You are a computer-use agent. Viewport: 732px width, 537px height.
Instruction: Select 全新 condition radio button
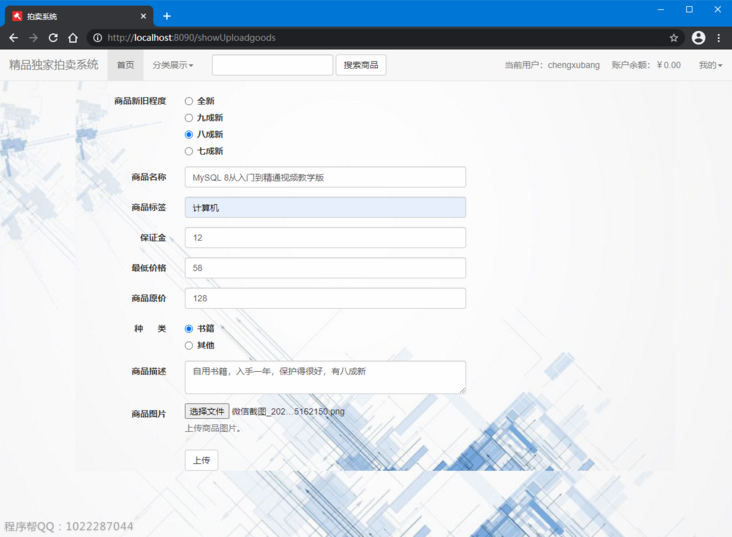coord(189,101)
